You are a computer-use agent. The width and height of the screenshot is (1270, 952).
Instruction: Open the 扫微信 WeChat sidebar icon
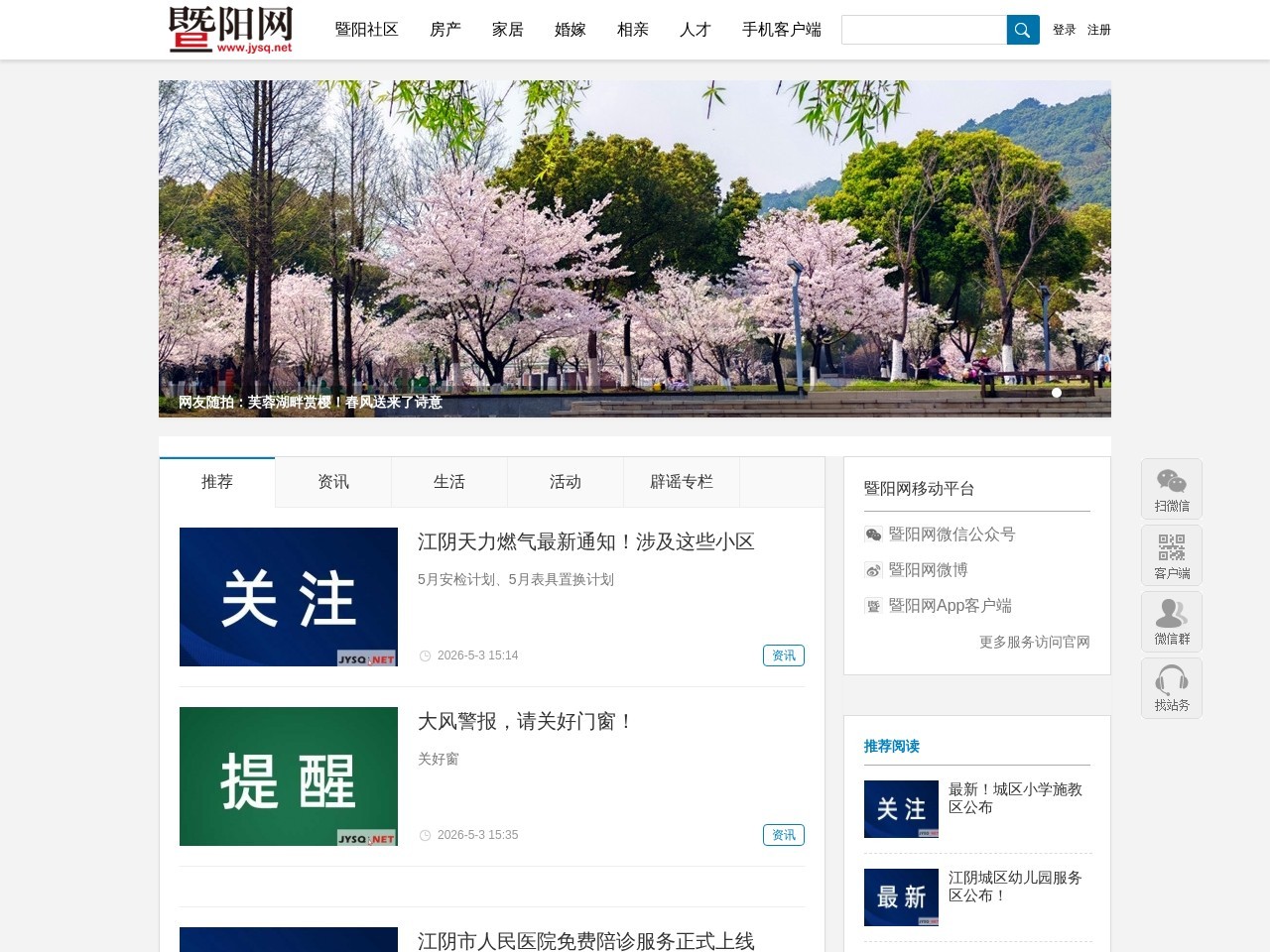[1172, 488]
